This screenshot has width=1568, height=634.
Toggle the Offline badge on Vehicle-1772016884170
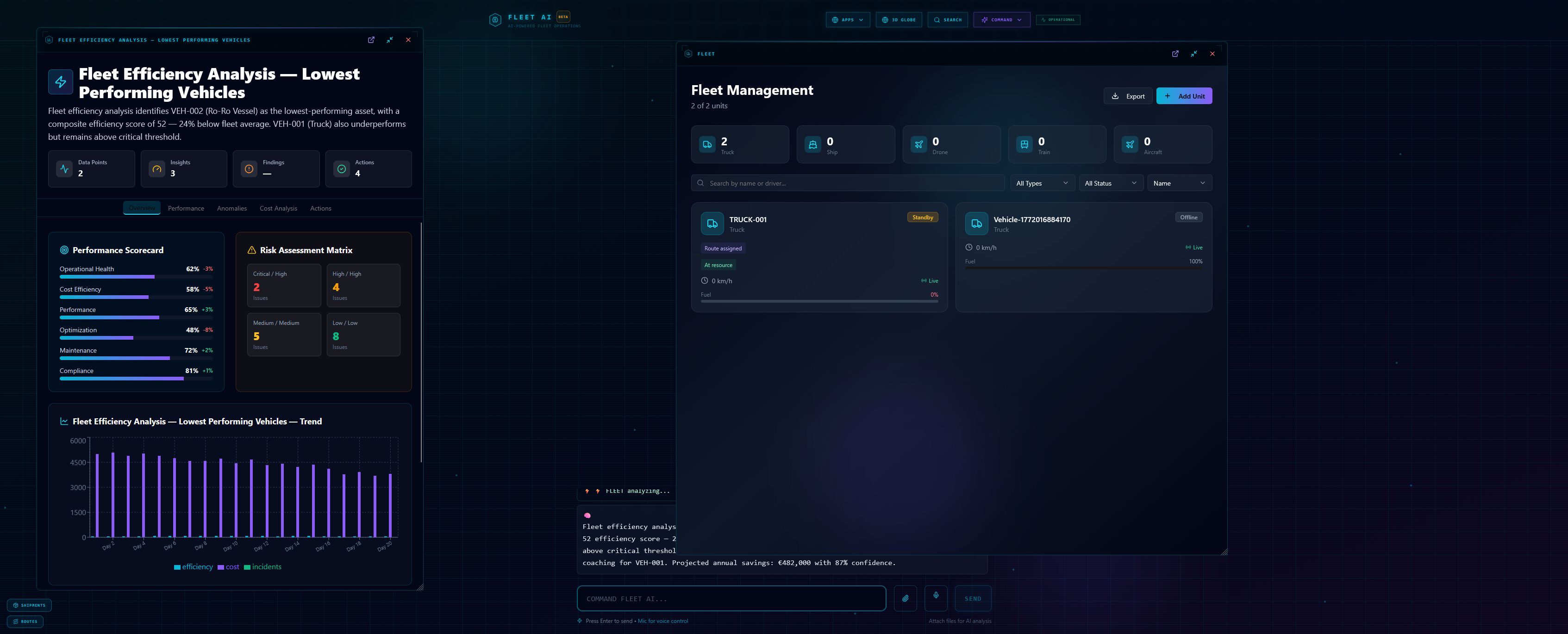tap(1188, 217)
